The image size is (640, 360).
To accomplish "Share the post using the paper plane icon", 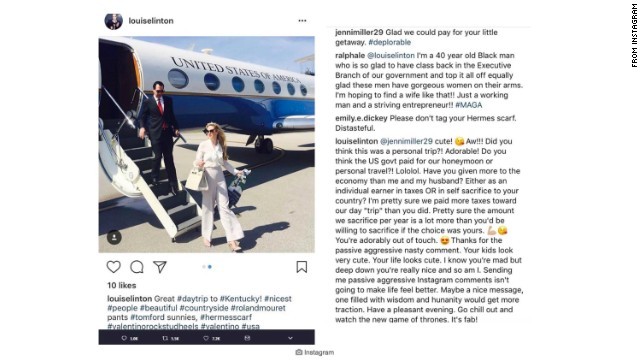I will coord(160,267).
